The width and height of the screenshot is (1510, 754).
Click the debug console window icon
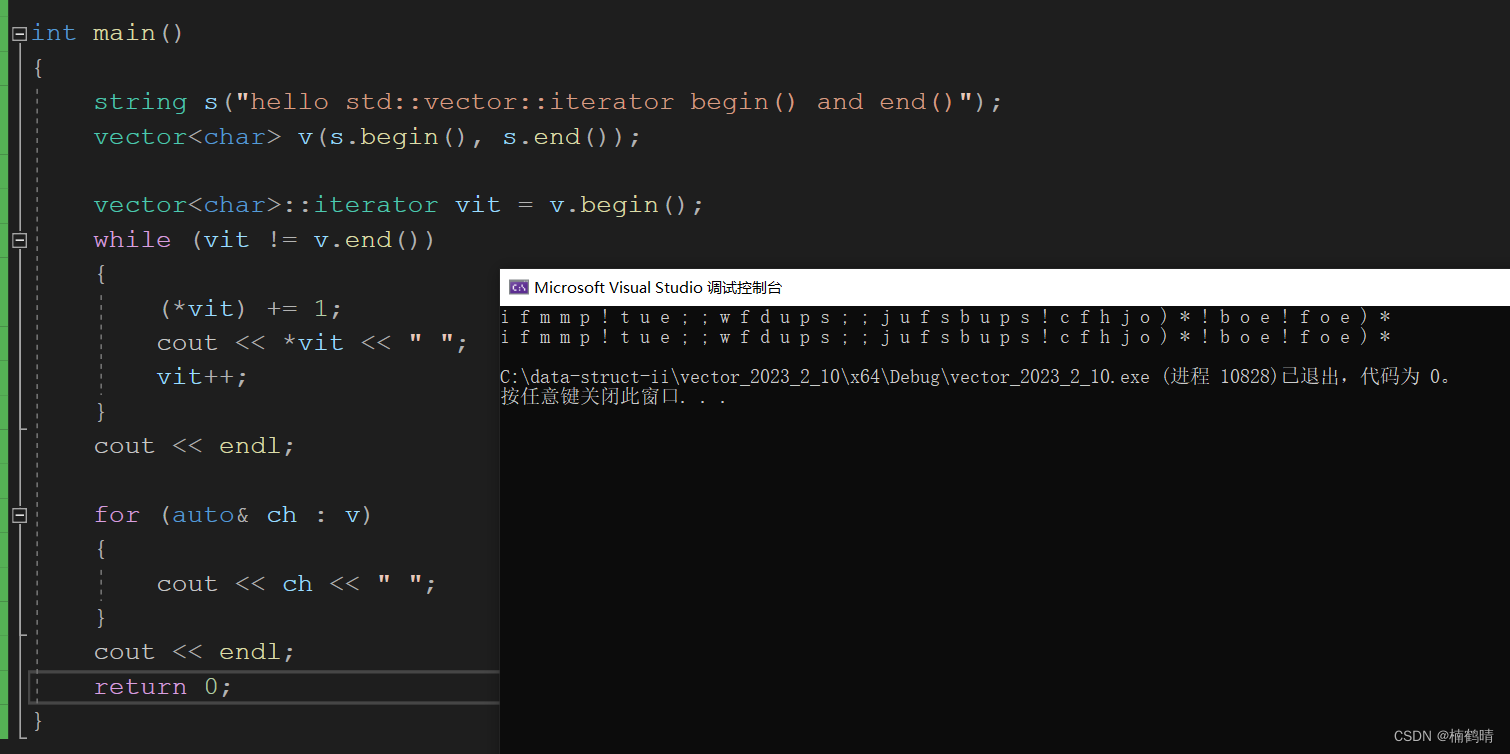[x=518, y=288]
